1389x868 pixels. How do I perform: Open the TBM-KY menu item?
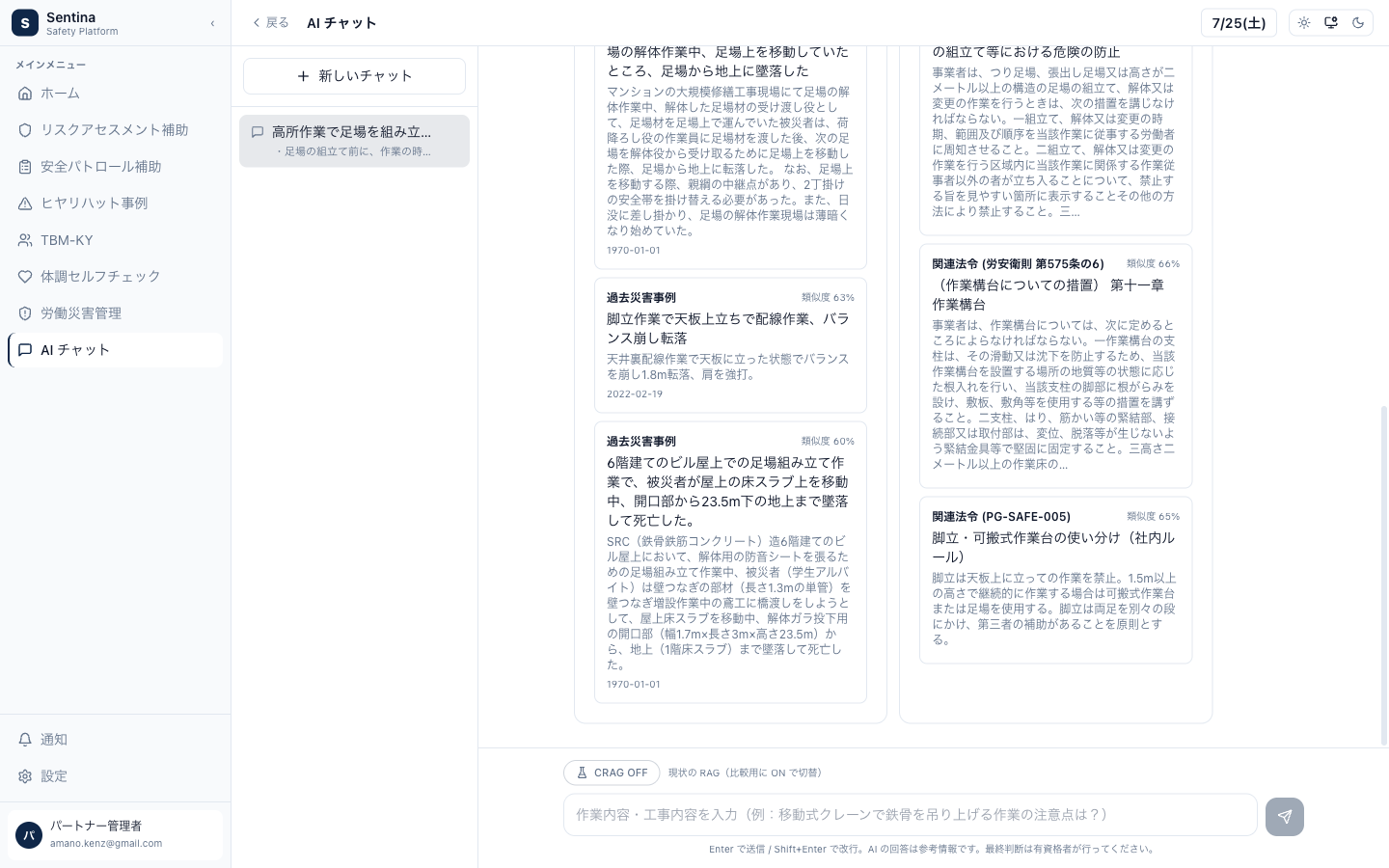point(115,240)
